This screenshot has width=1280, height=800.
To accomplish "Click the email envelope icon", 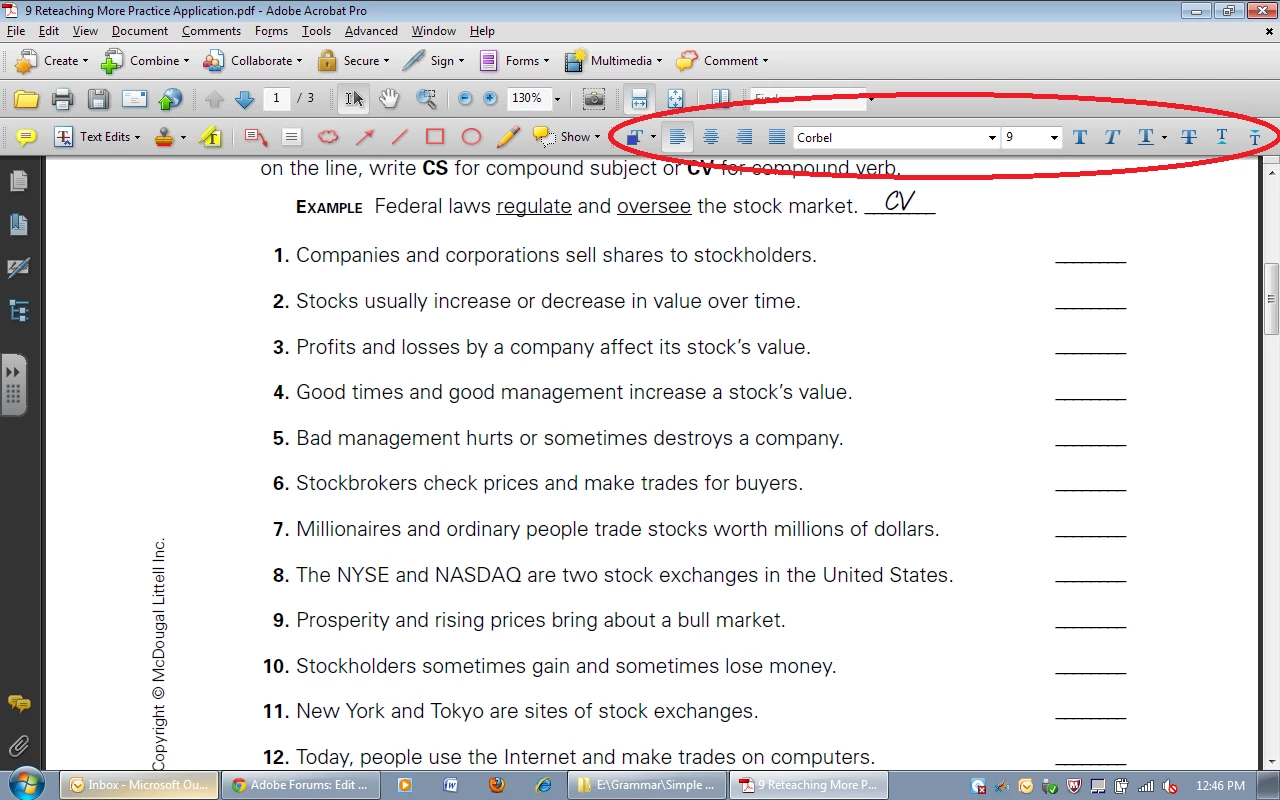I will click(134, 99).
